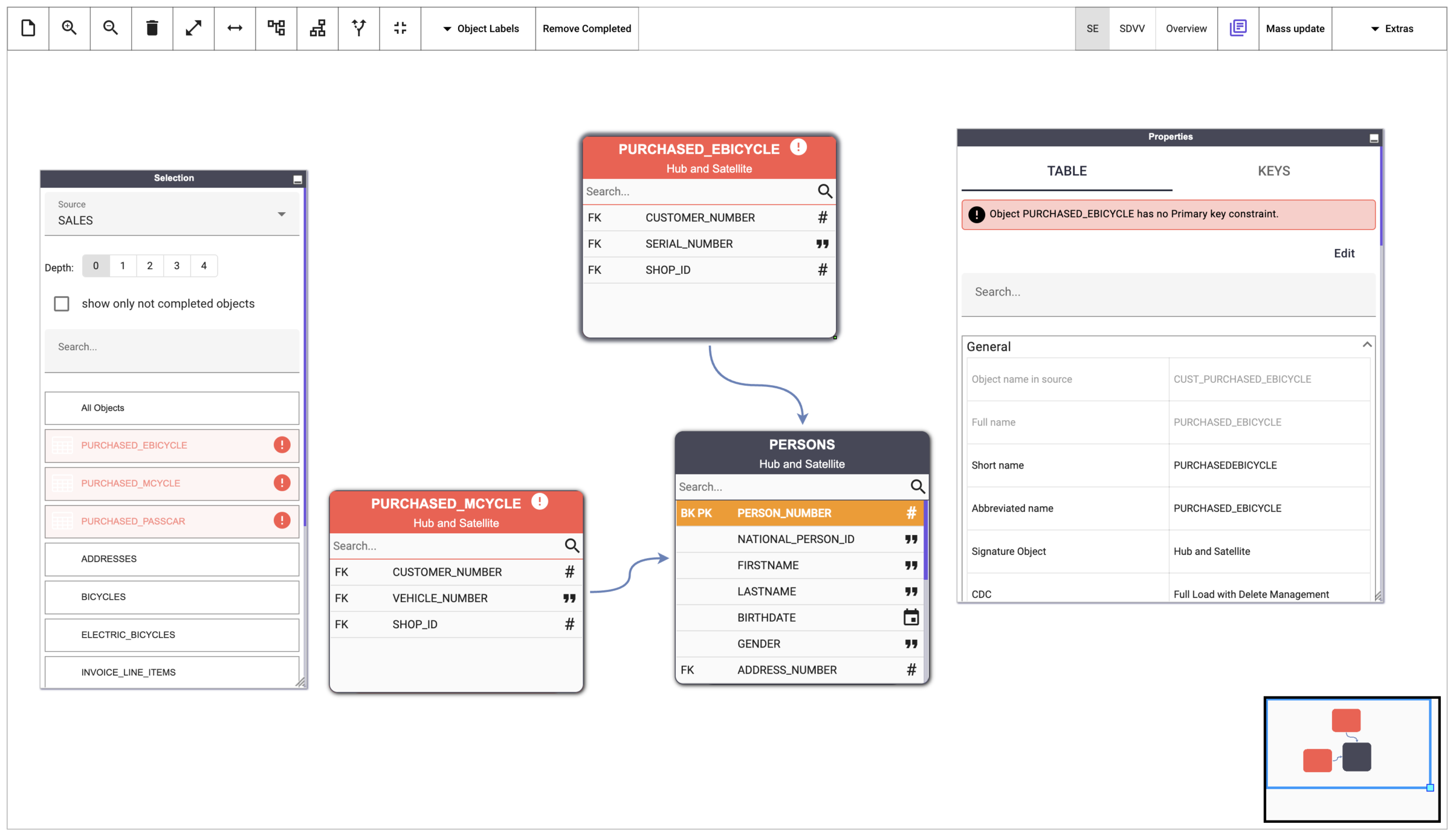Click the new document icon

(28, 28)
